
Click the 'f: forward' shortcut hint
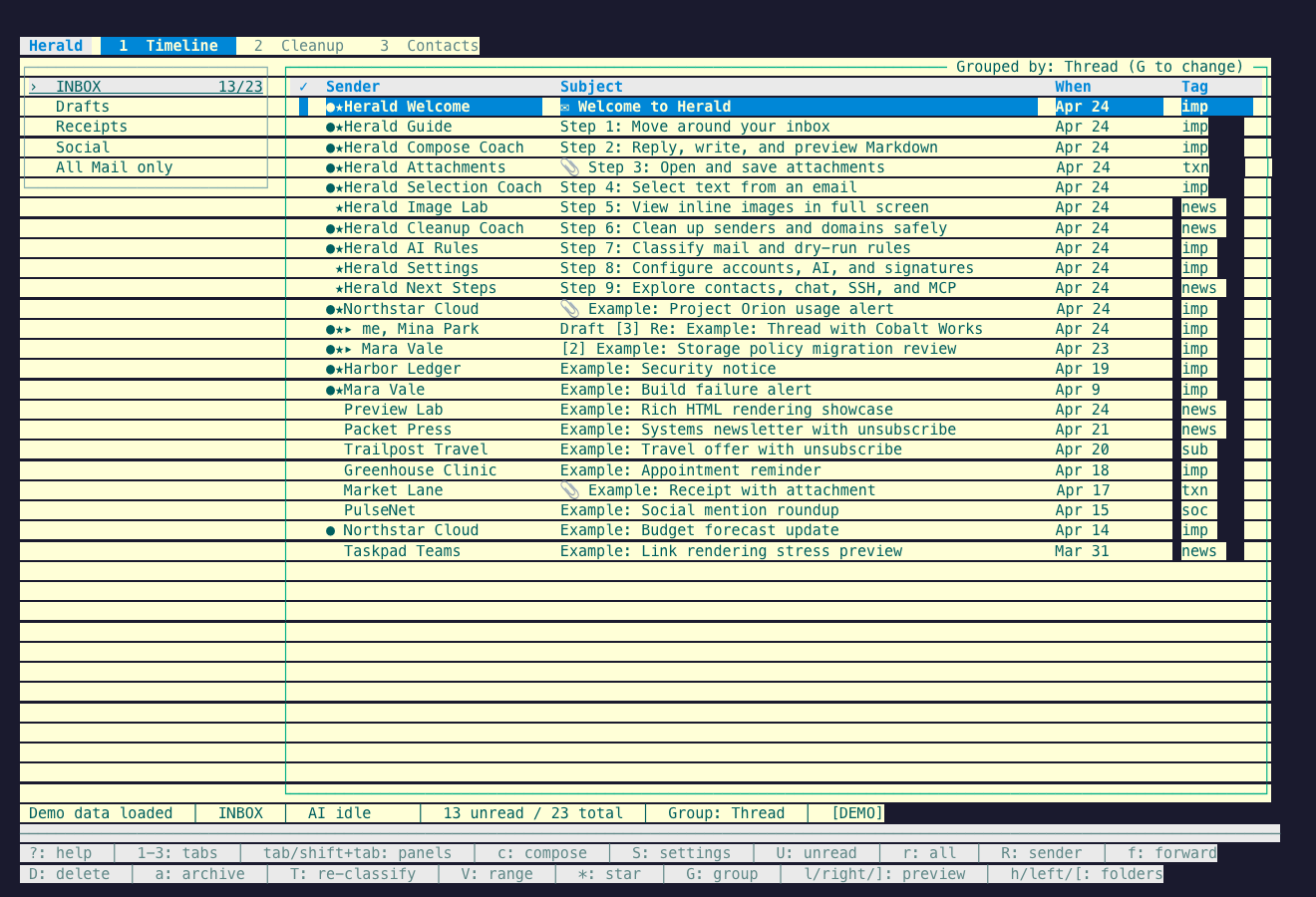click(x=1172, y=853)
